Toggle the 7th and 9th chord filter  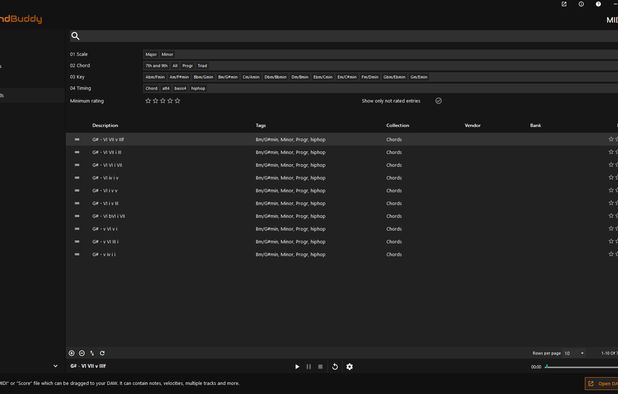pyautogui.click(x=156, y=66)
